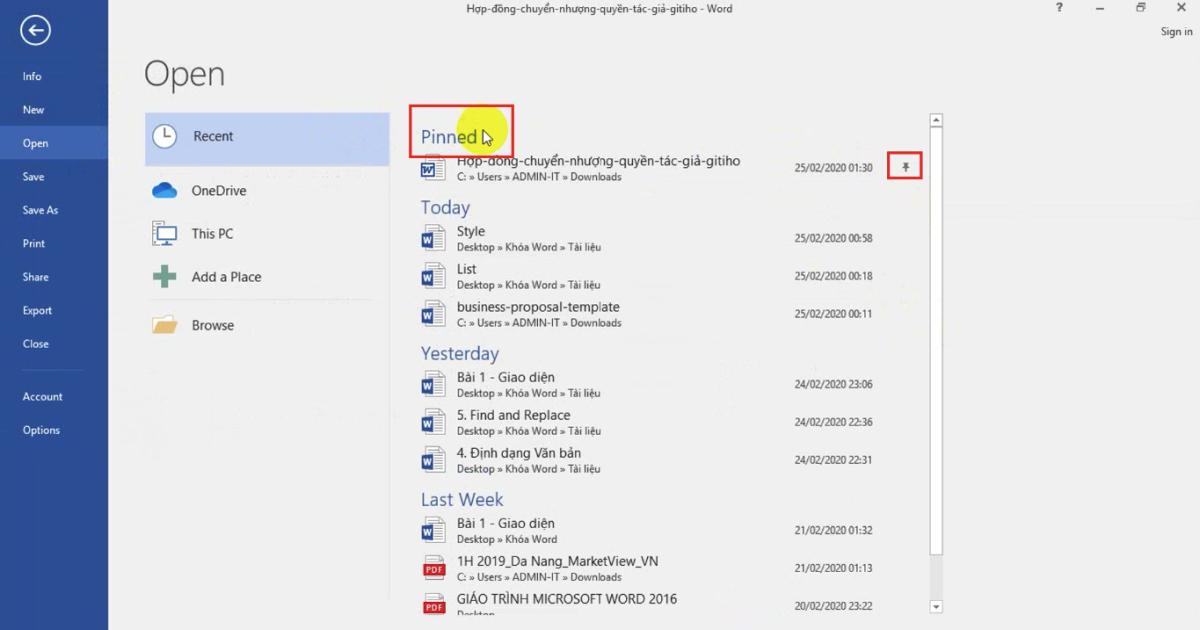The image size is (1200, 630).
Task: Select New in the backstage menu
Action: tap(33, 110)
